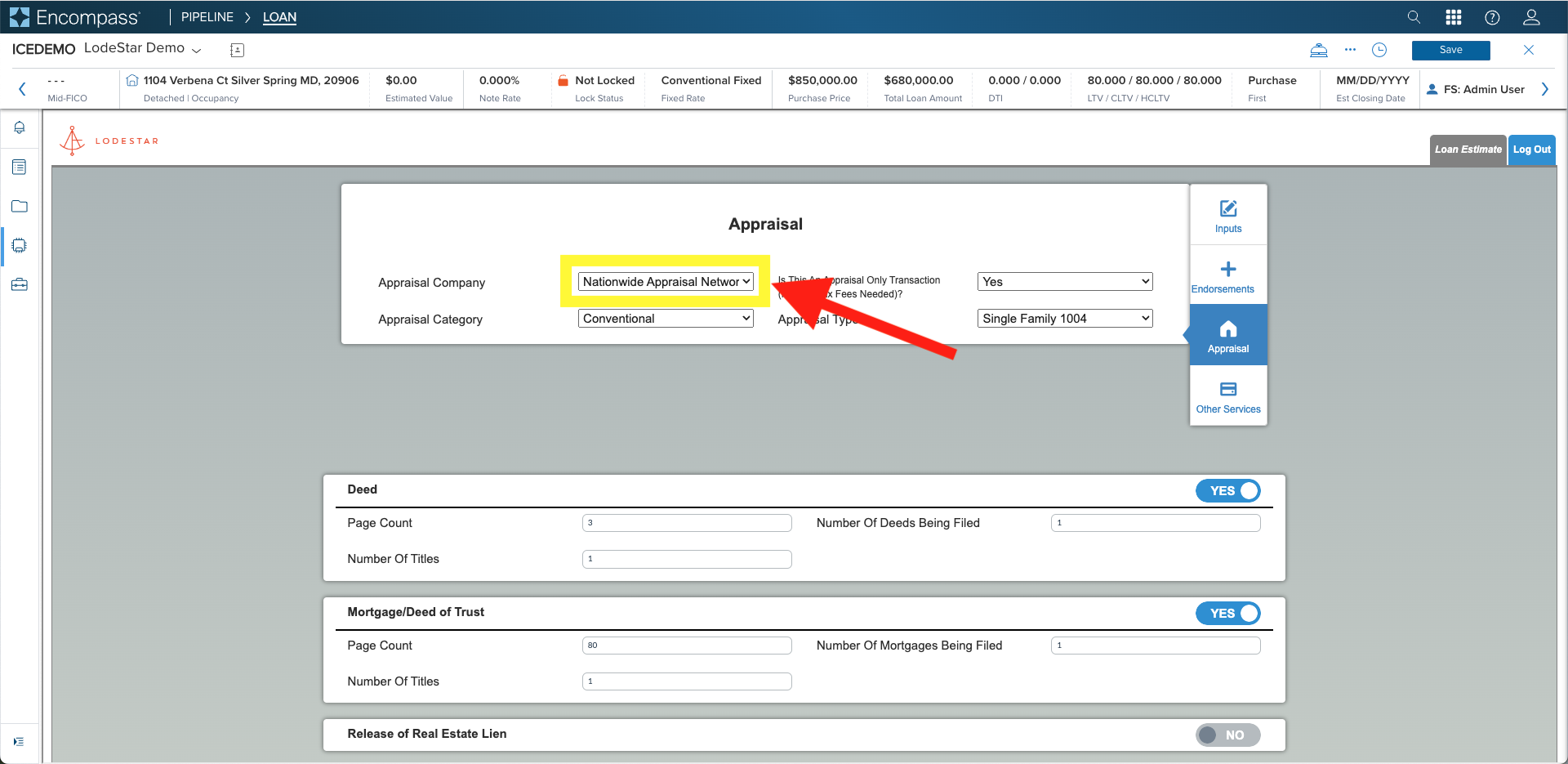Image resolution: width=1568 pixels, height=764 pixels.
Task: Click the Log Out button
Action: tap(1531, 150)
